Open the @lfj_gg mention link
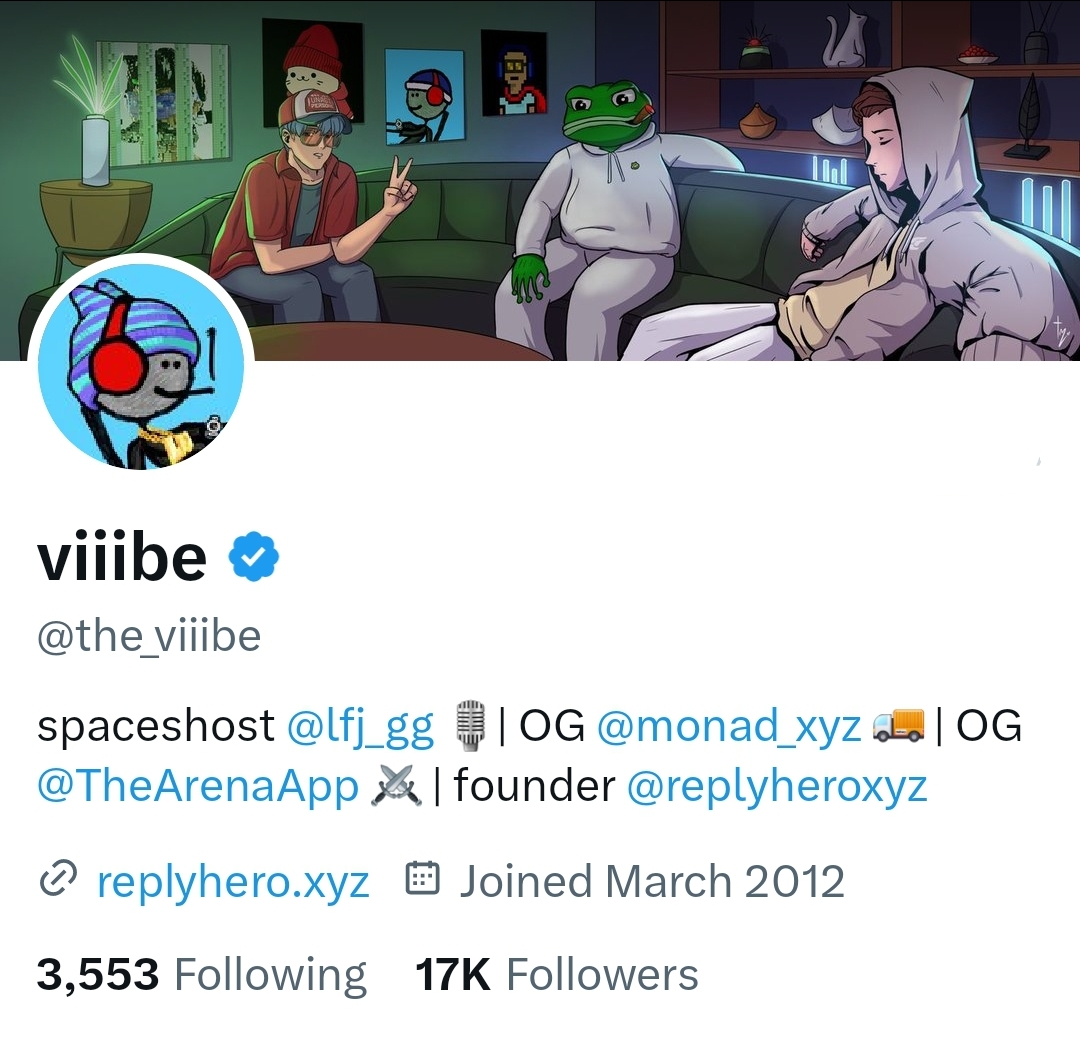Image resolution: width=1080 pixels, height=1040 pixels. pos(360,728)
